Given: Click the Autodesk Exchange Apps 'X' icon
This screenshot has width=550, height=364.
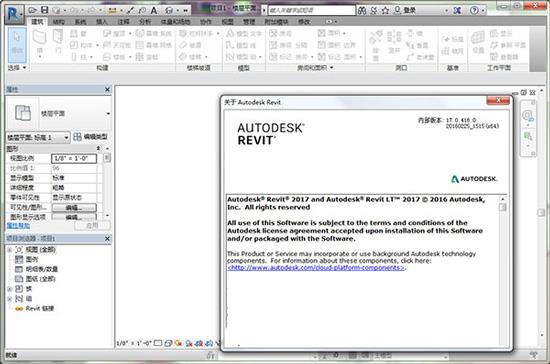Looking at the screenshot, I should pos(457,10).
